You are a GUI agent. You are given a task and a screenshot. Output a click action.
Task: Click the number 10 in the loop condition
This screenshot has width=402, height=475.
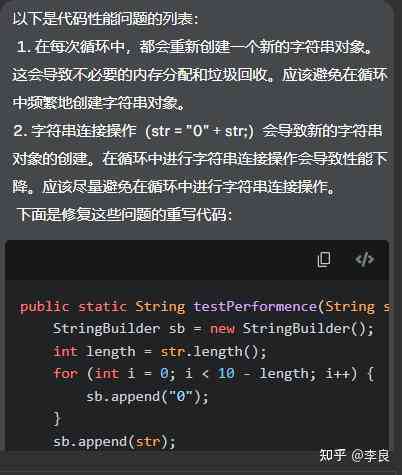[226, 374]
